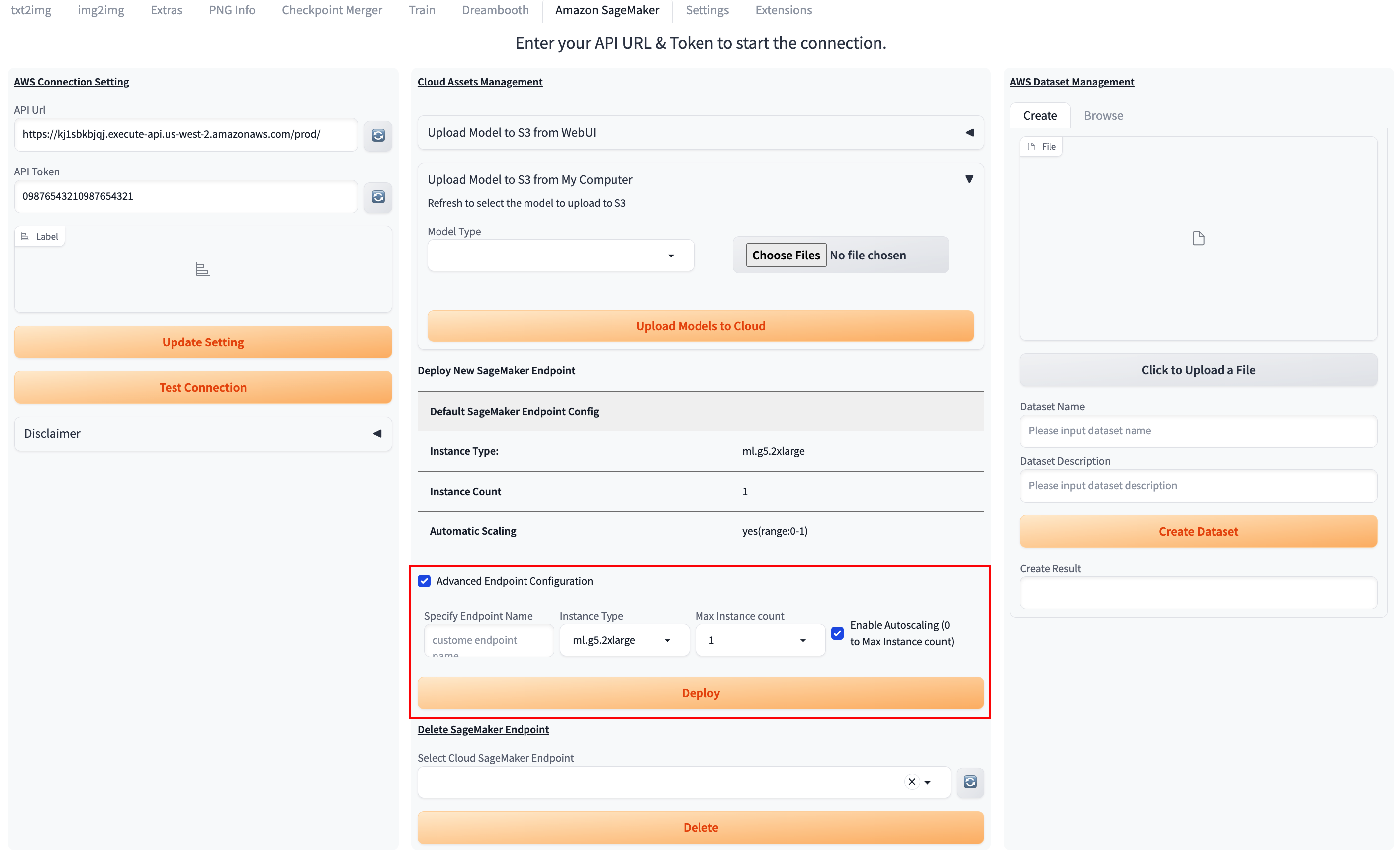
Task: Click refresh icon next to API Token
Action: point(378,196)
